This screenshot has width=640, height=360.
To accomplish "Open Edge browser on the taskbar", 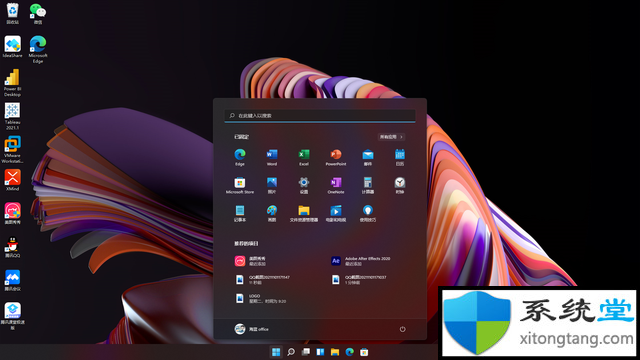I will (x=349, y=352).
